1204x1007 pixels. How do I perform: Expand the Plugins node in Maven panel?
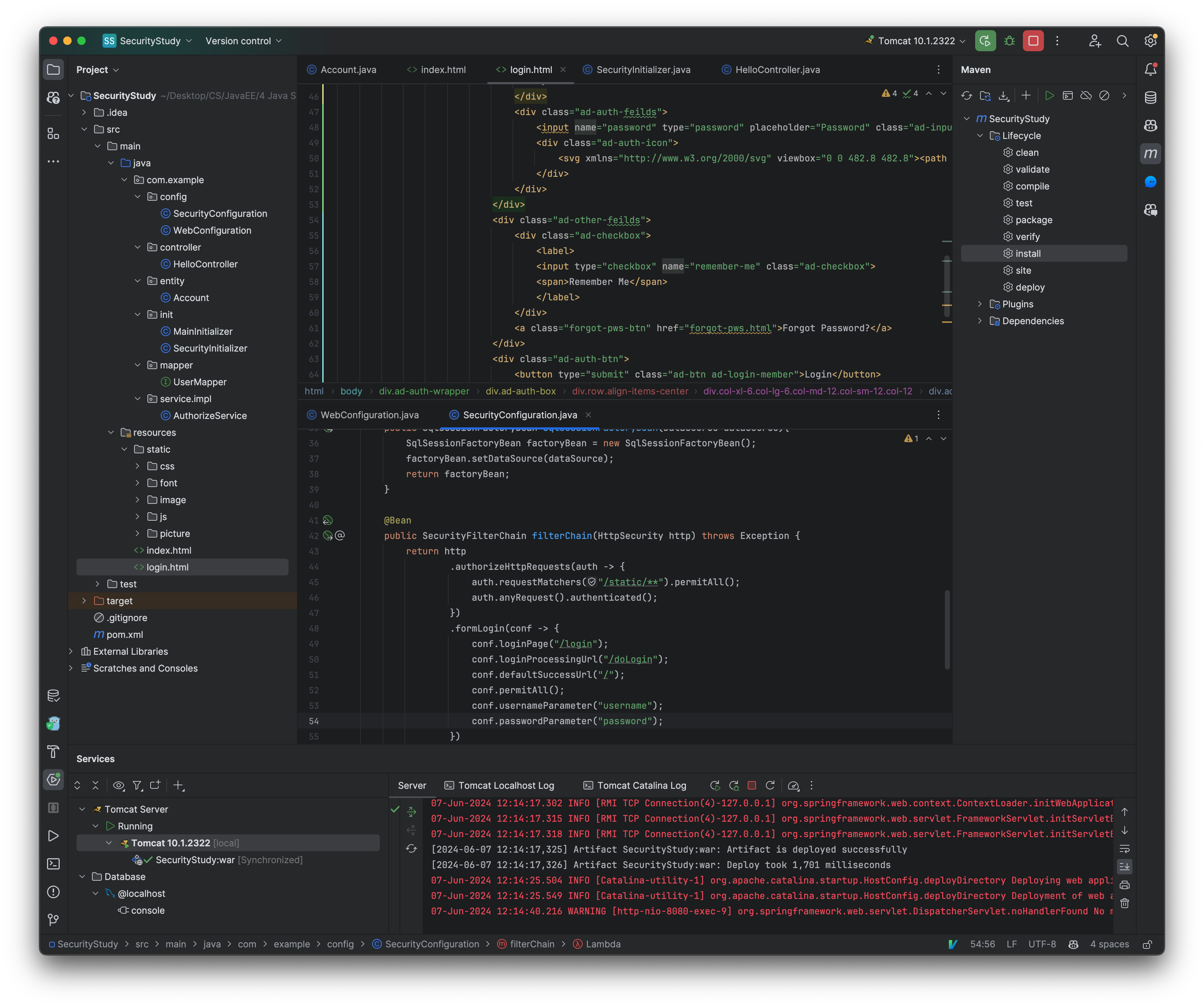click(980, 304)
